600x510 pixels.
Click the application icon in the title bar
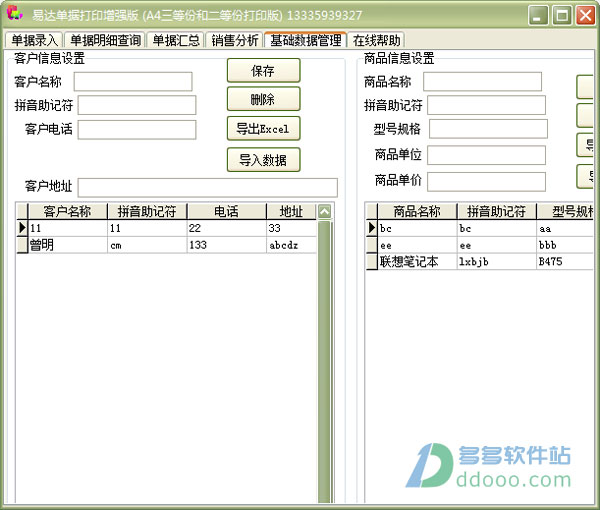click(15, 14)
